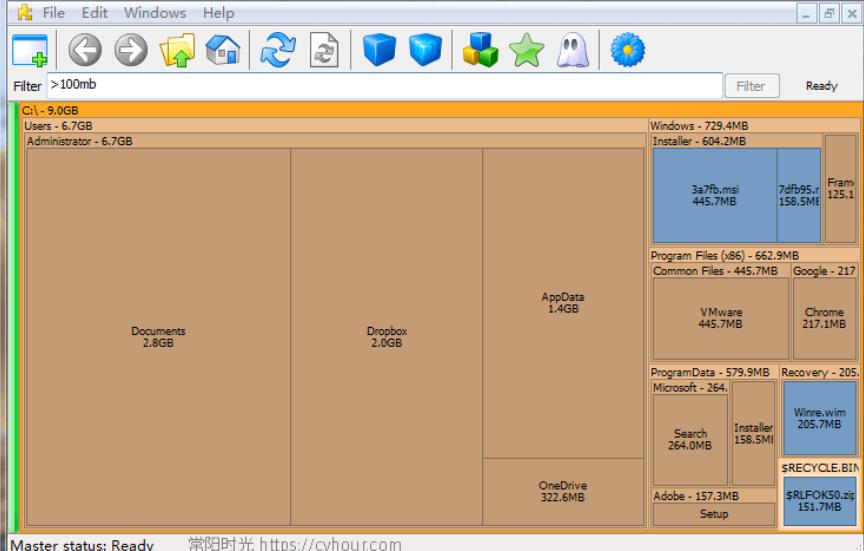Click the document rescan icon
The width and height of the screenshot is (864, 551).
click(x=323, y=49)
